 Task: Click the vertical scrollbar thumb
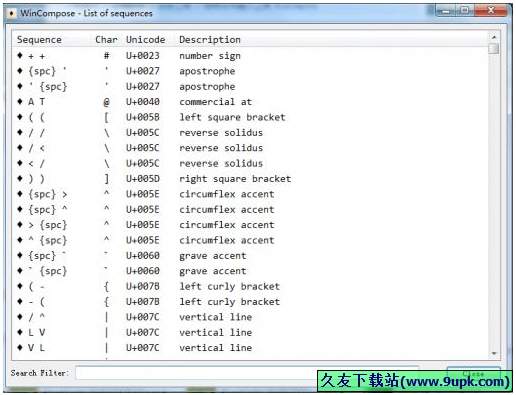(494, 49)
